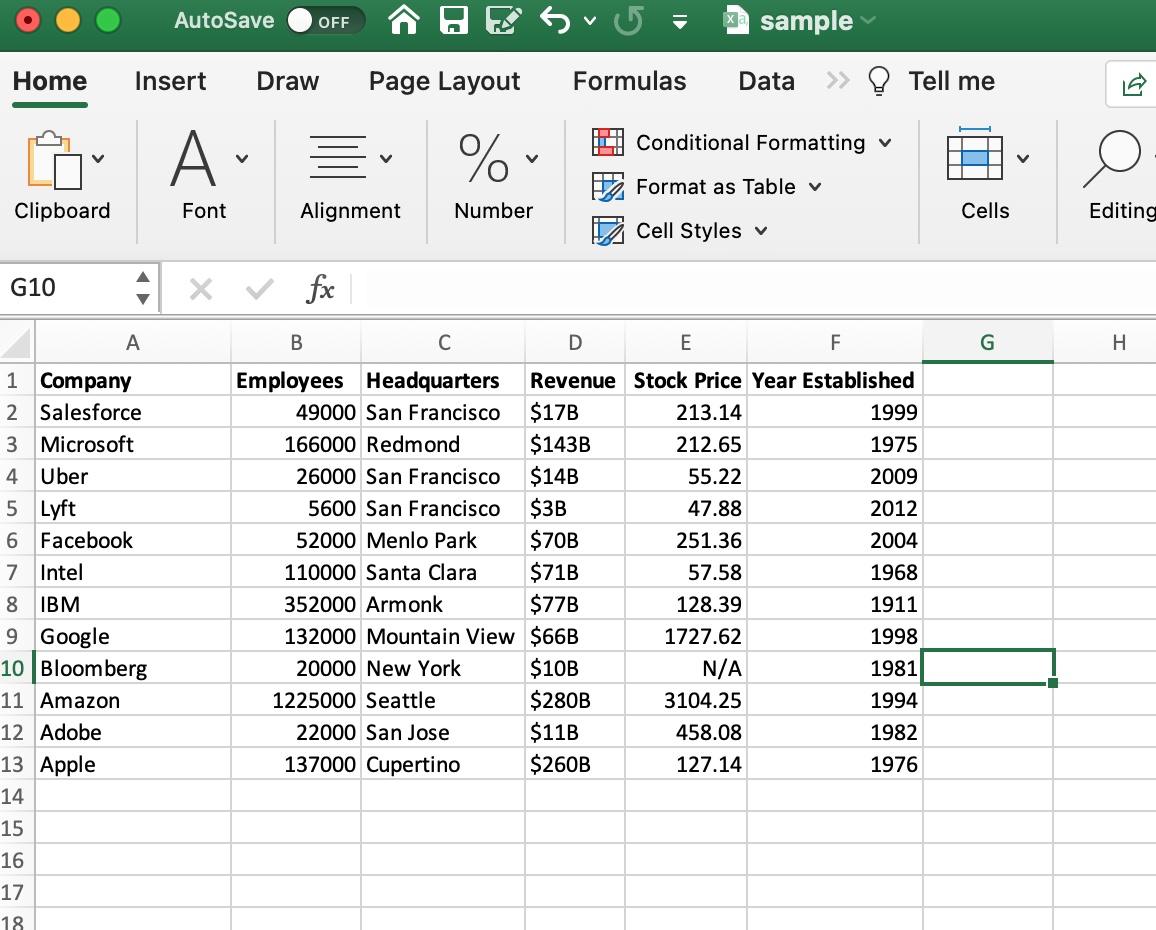Select column G header
This screenshot has width=1156, height=930.
point(987,342)
